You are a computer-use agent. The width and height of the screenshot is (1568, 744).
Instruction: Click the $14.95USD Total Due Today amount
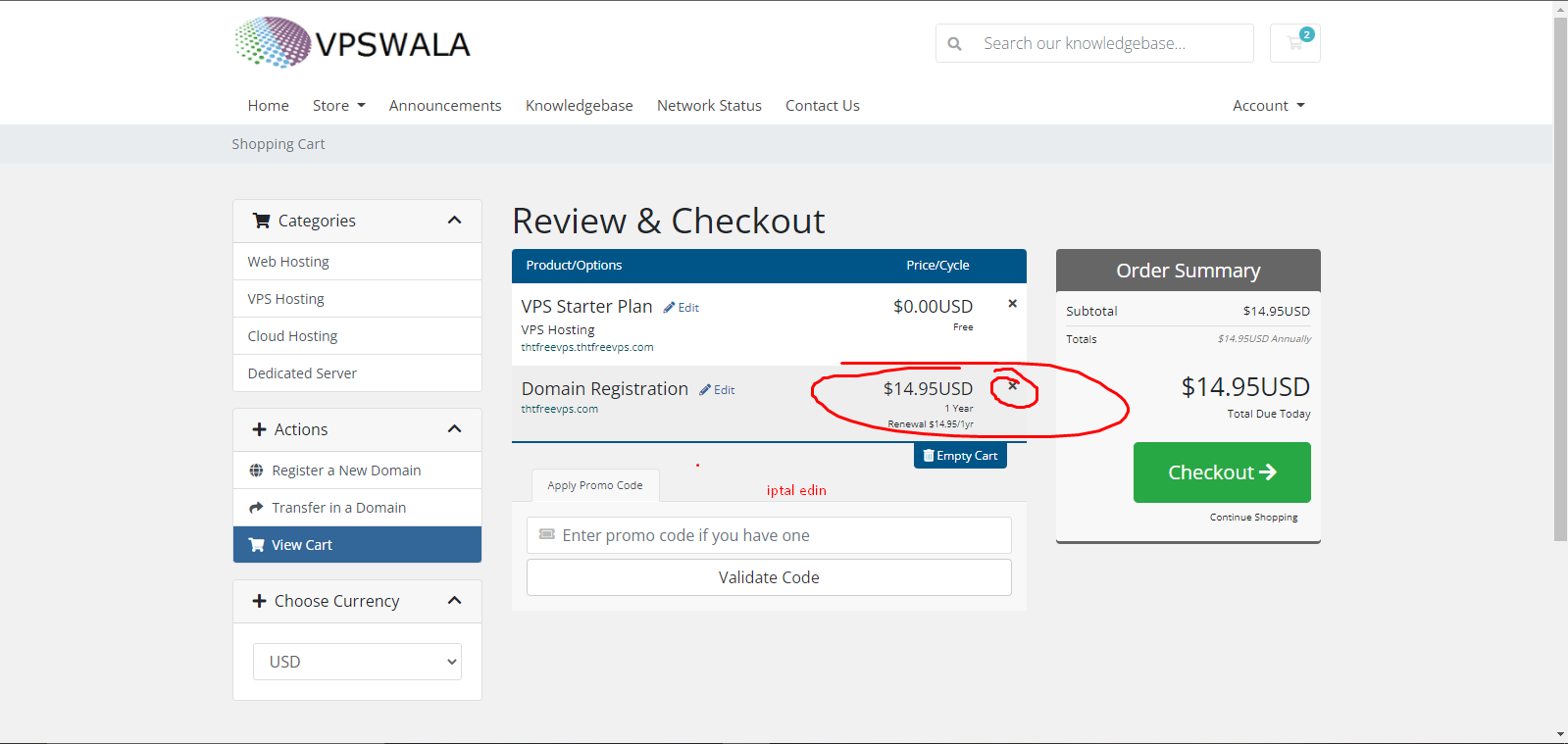(x=1245, y=387)
